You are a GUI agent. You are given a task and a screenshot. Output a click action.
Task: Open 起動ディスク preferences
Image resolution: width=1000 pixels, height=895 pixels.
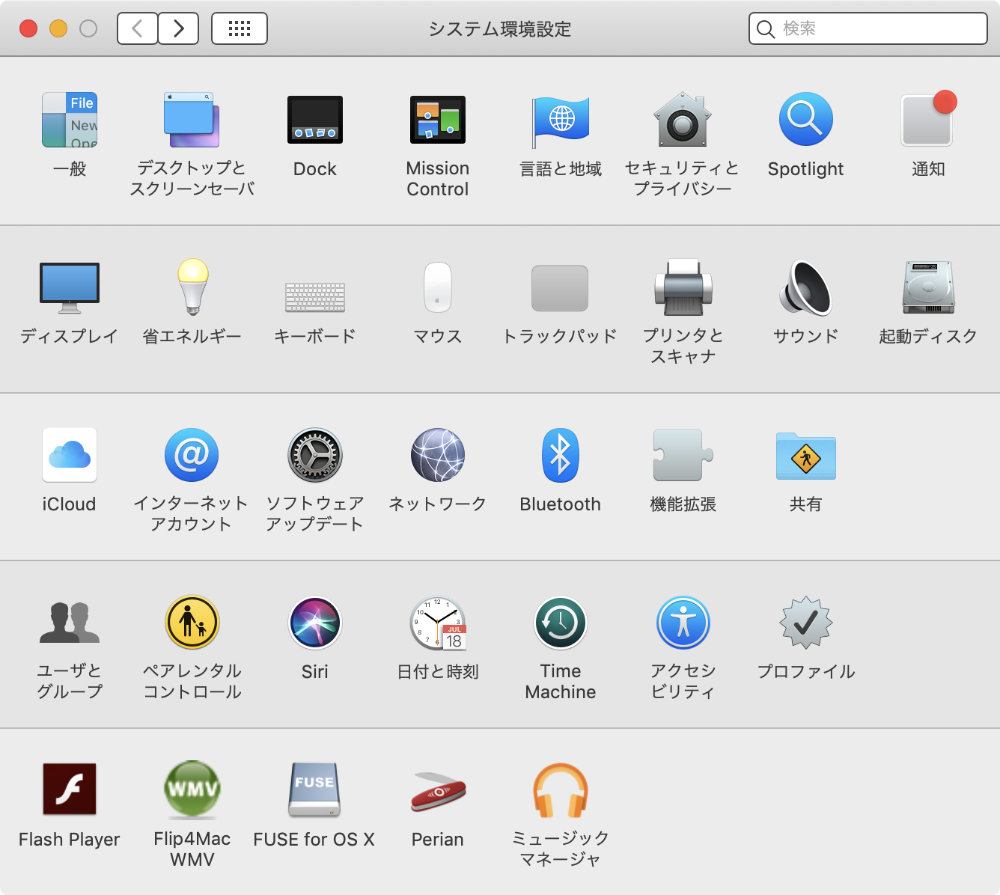928,287
